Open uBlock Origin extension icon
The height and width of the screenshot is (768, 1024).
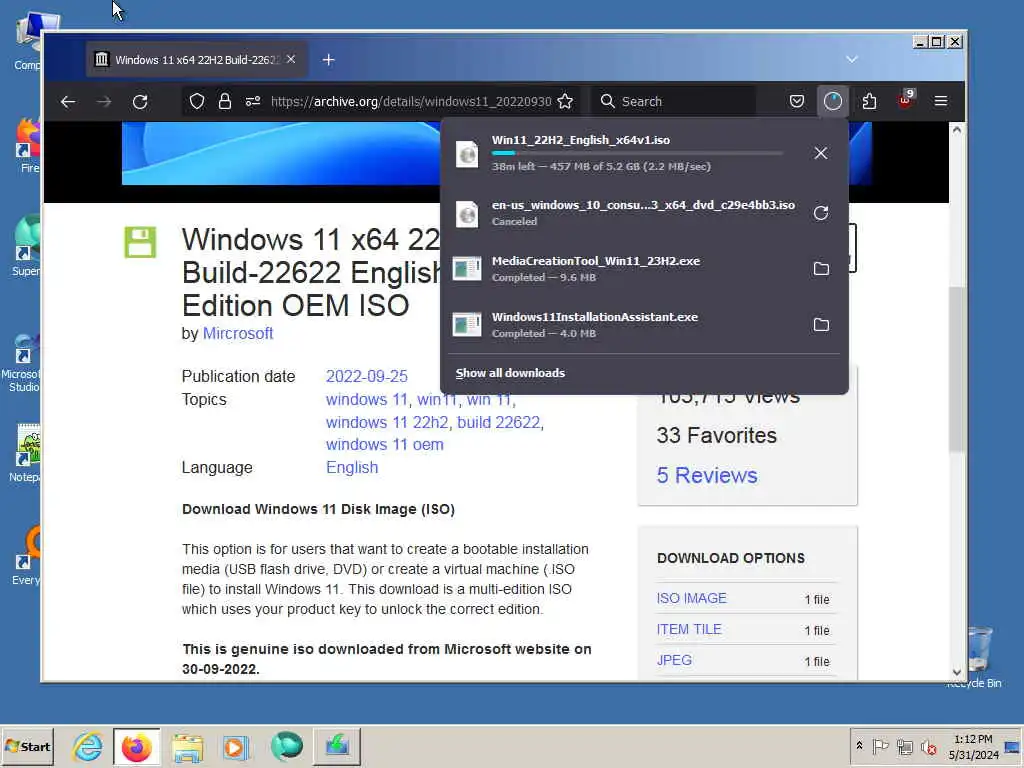pos(905,101)
